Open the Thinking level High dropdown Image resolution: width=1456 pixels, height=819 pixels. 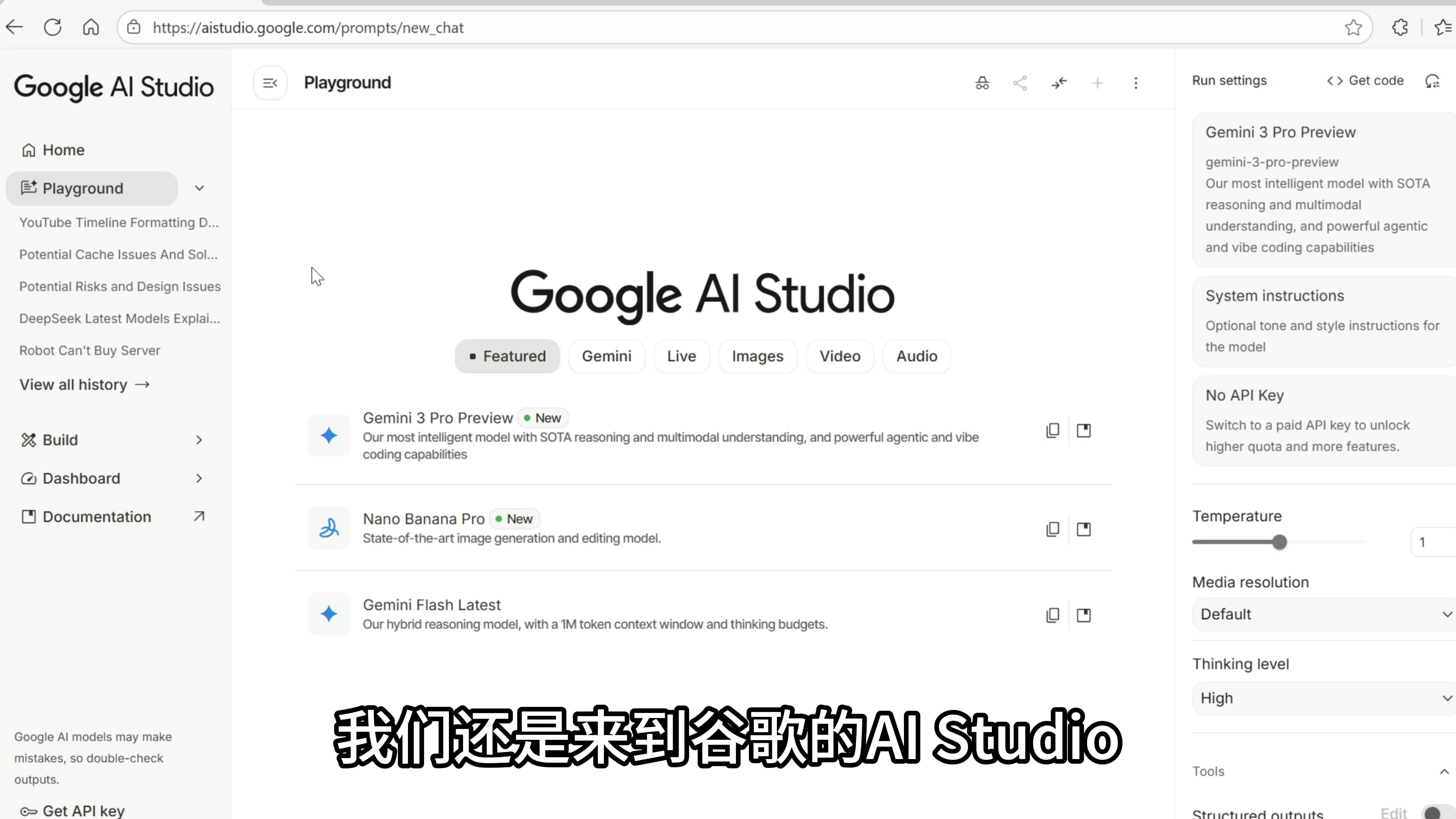1323,698
